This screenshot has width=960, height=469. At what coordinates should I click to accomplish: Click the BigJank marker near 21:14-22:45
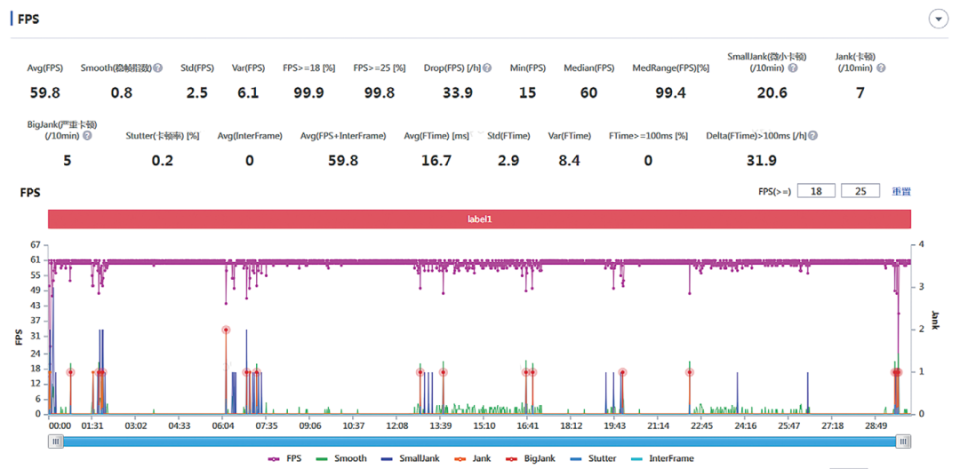tap(690, 372)
